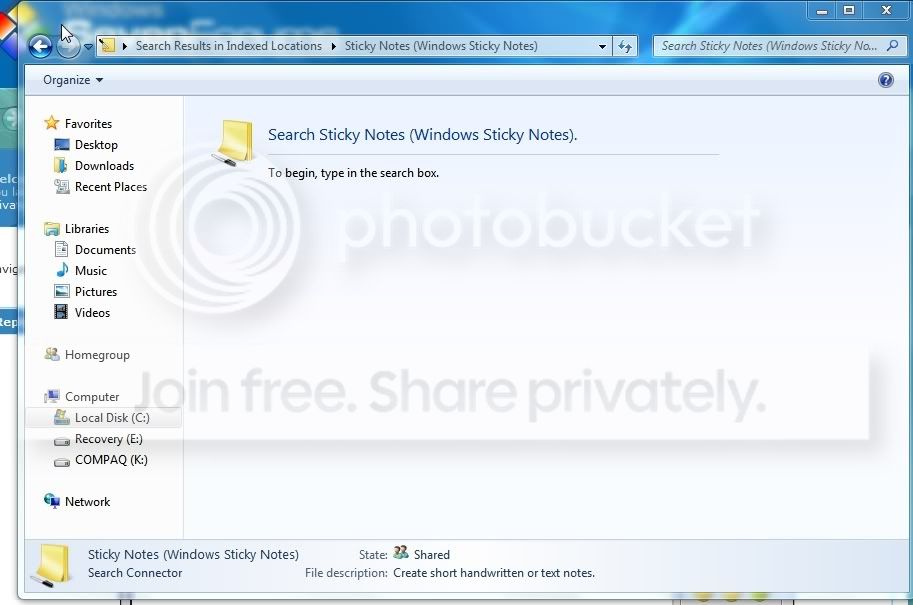
Task: Click the Recovery (E:) drive icon
Action: [61, 441]
